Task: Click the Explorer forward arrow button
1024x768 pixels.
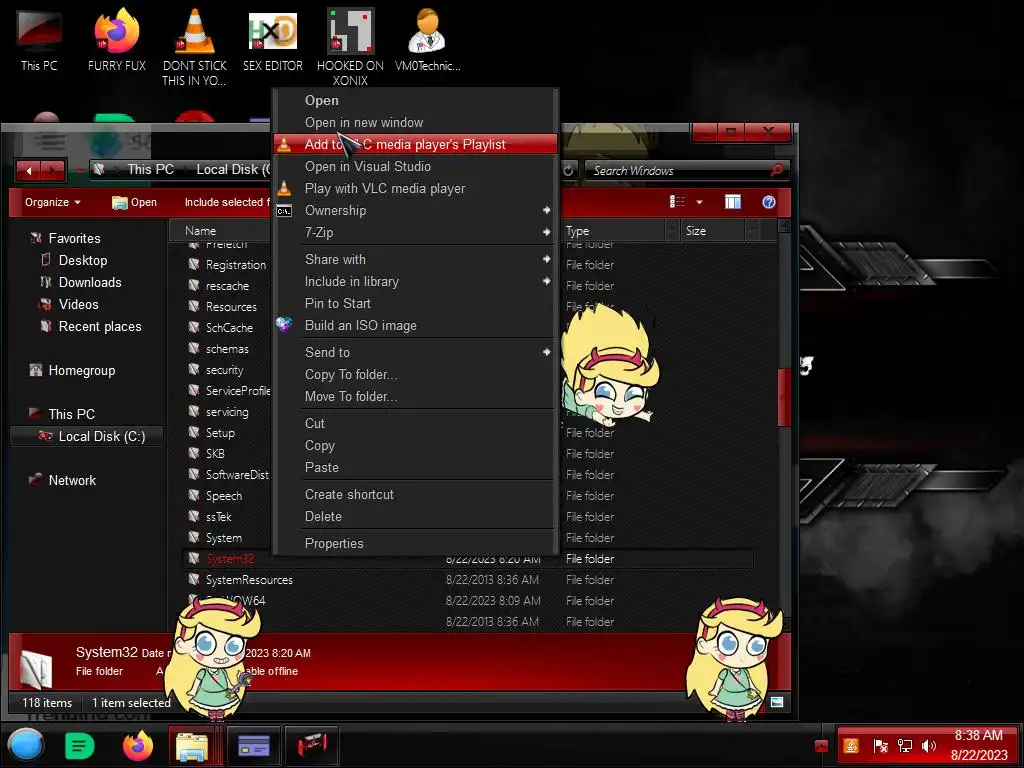Action: point(53,170)
